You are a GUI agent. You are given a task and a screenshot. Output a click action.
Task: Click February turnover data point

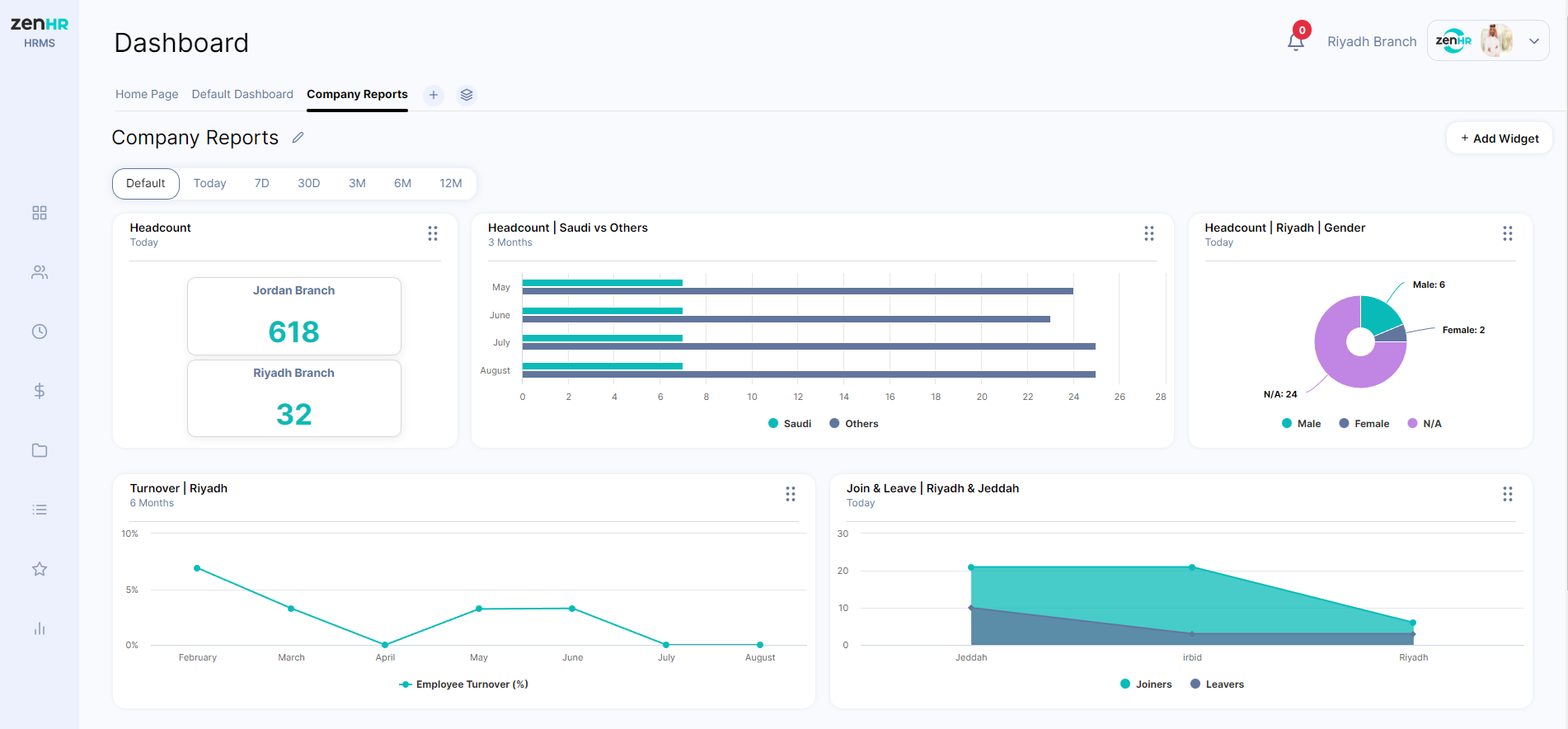tap(197, 568)
